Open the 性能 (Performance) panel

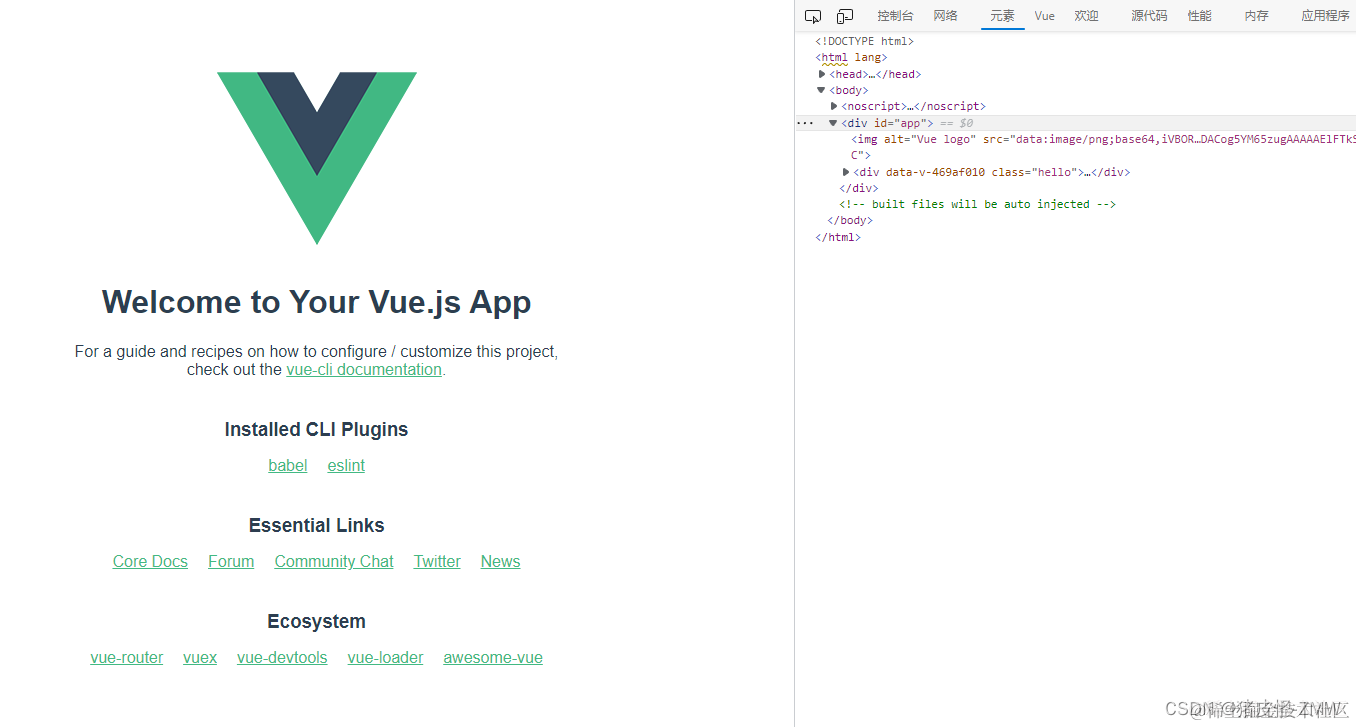[x=1199, y=16]
